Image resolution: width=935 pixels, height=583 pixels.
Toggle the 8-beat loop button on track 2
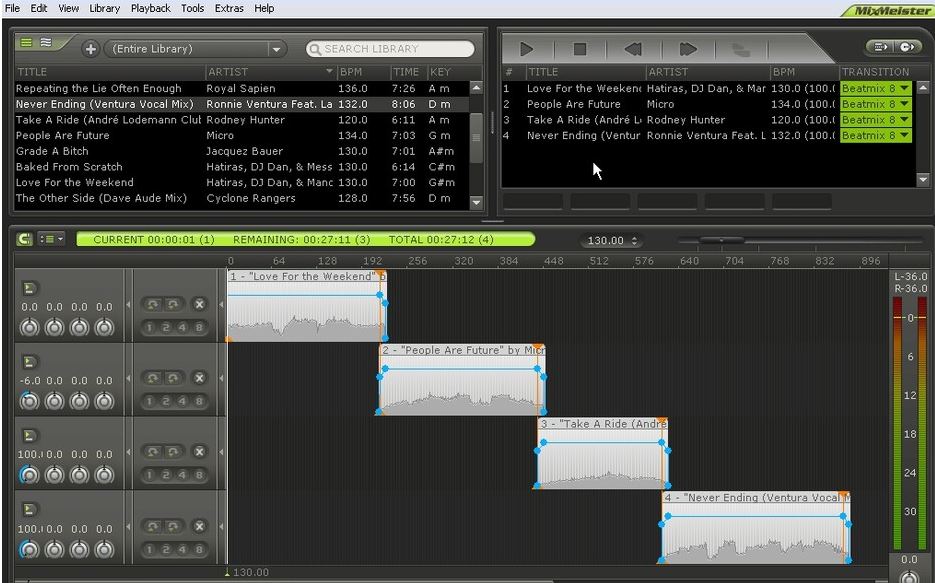click(199, 401)
